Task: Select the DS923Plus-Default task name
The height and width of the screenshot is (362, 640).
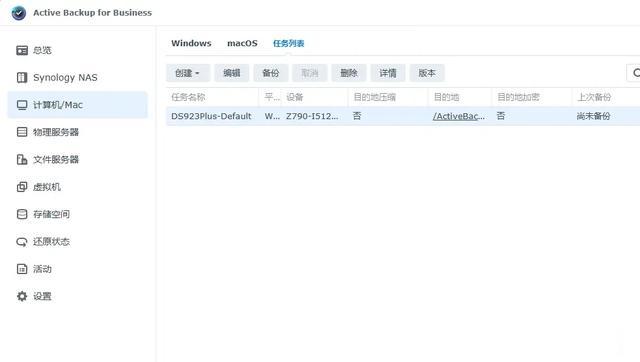Action: pyautogui.click(x=211, y=116)
